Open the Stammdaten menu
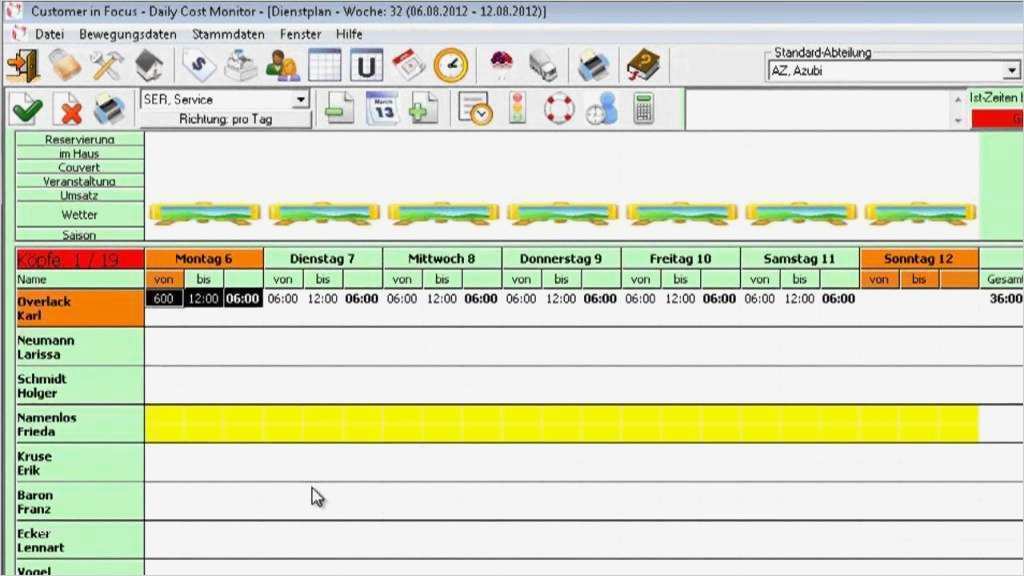Image resolution: width=1024 pixels, height=576 pixels. point(231,33)
